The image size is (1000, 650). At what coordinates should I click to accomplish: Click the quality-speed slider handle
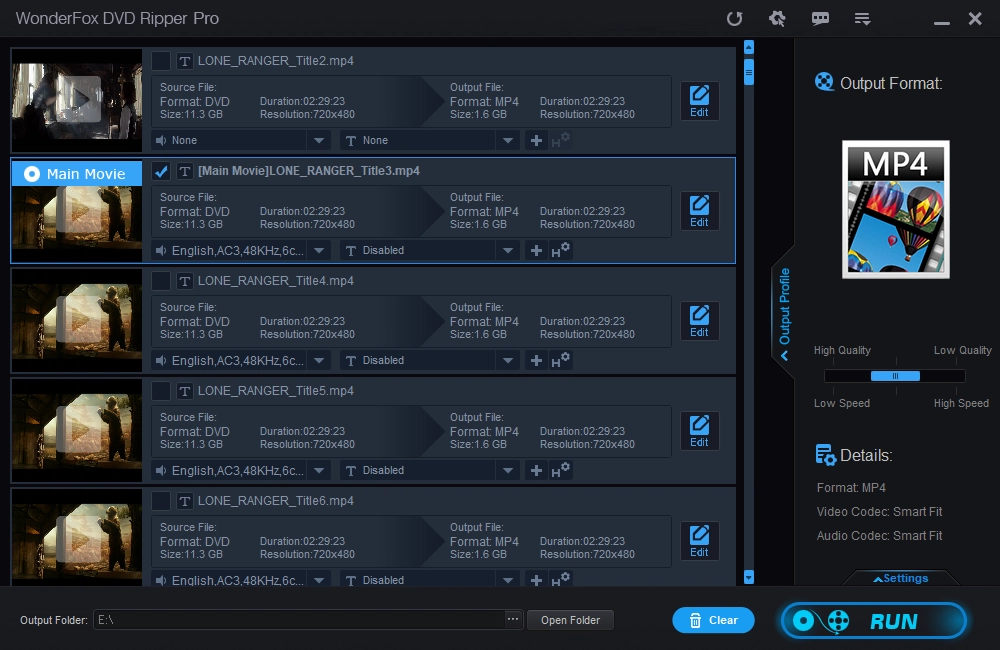895,376
